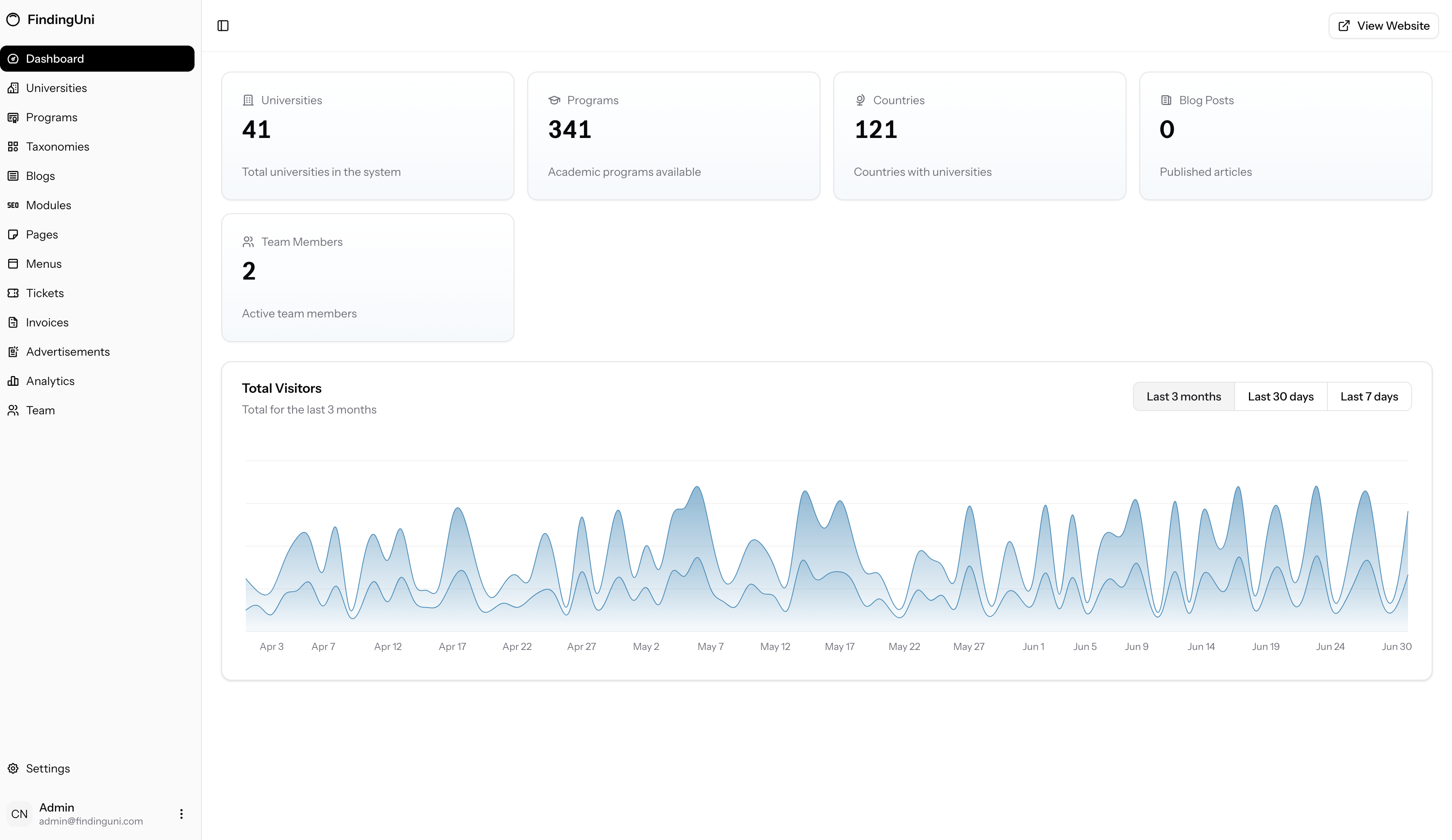Click the Universities stat card
This screenshot has width=1452, height=840.
point(367,136)
